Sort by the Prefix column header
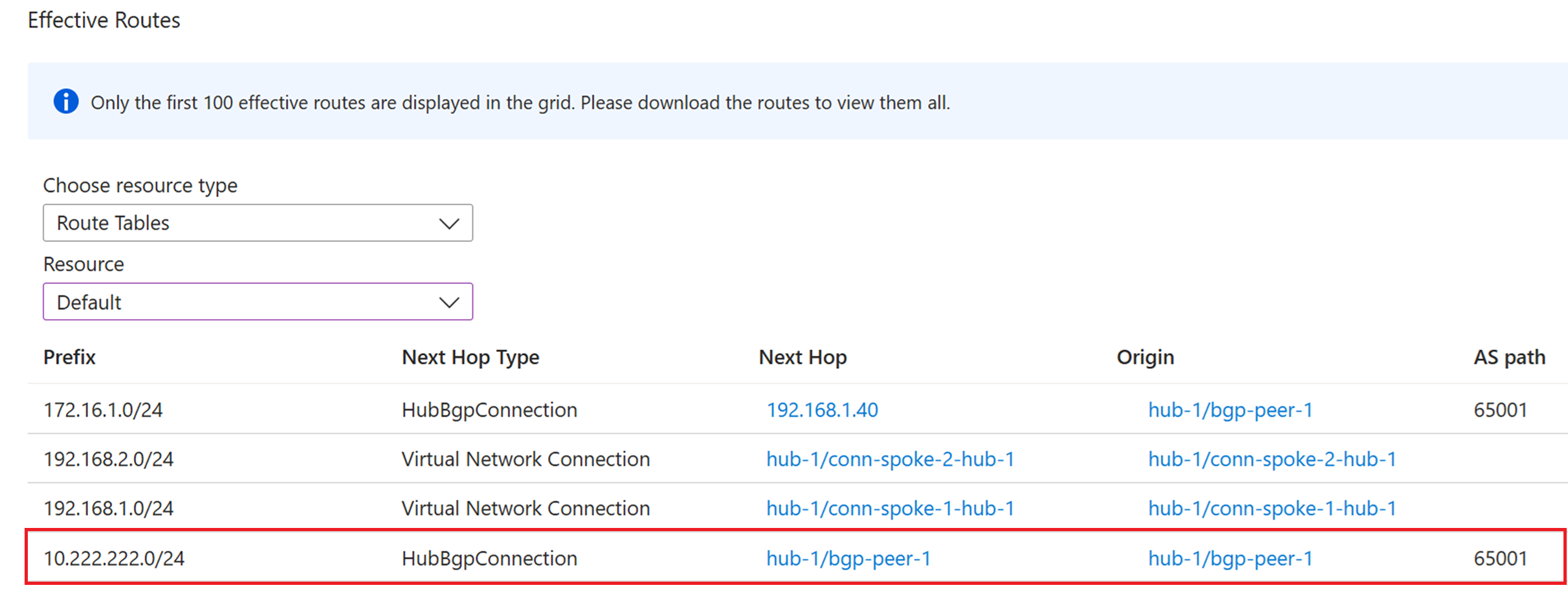The width and height of the screenshot is (1568, 603). [69, 357]
